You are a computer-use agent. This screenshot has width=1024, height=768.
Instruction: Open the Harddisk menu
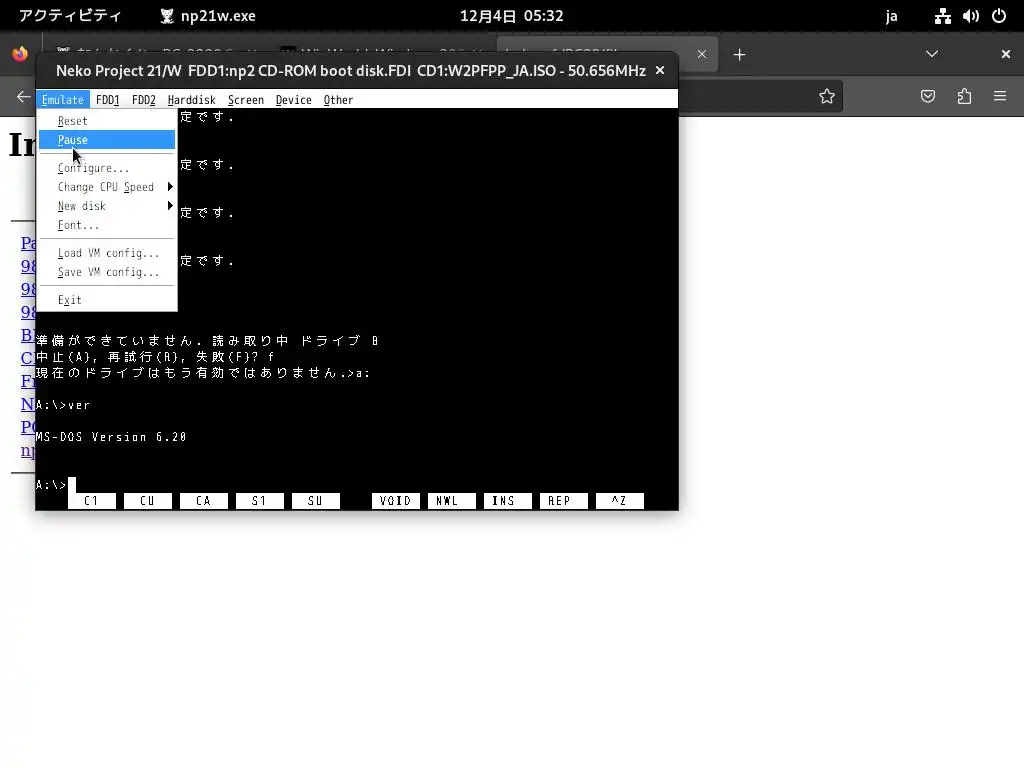coord(191,100)
